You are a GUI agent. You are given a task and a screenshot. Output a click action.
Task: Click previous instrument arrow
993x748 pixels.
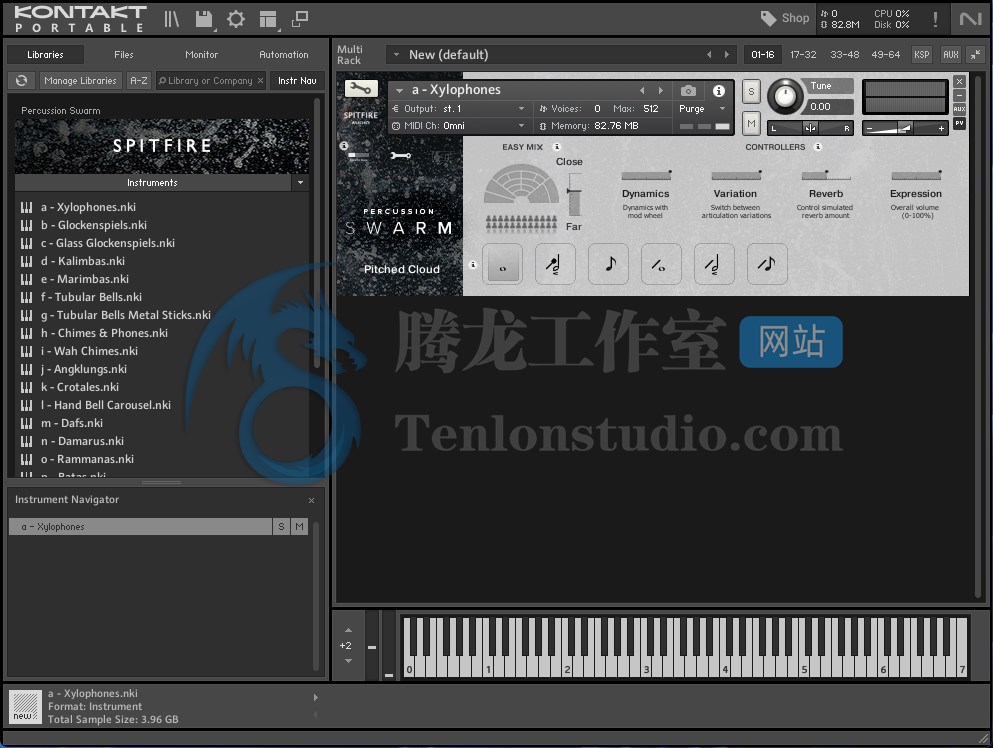(642, 91)
